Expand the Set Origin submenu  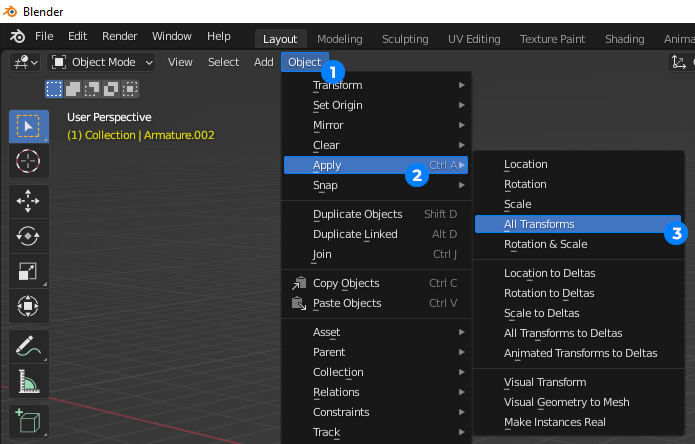coord(376,105)
